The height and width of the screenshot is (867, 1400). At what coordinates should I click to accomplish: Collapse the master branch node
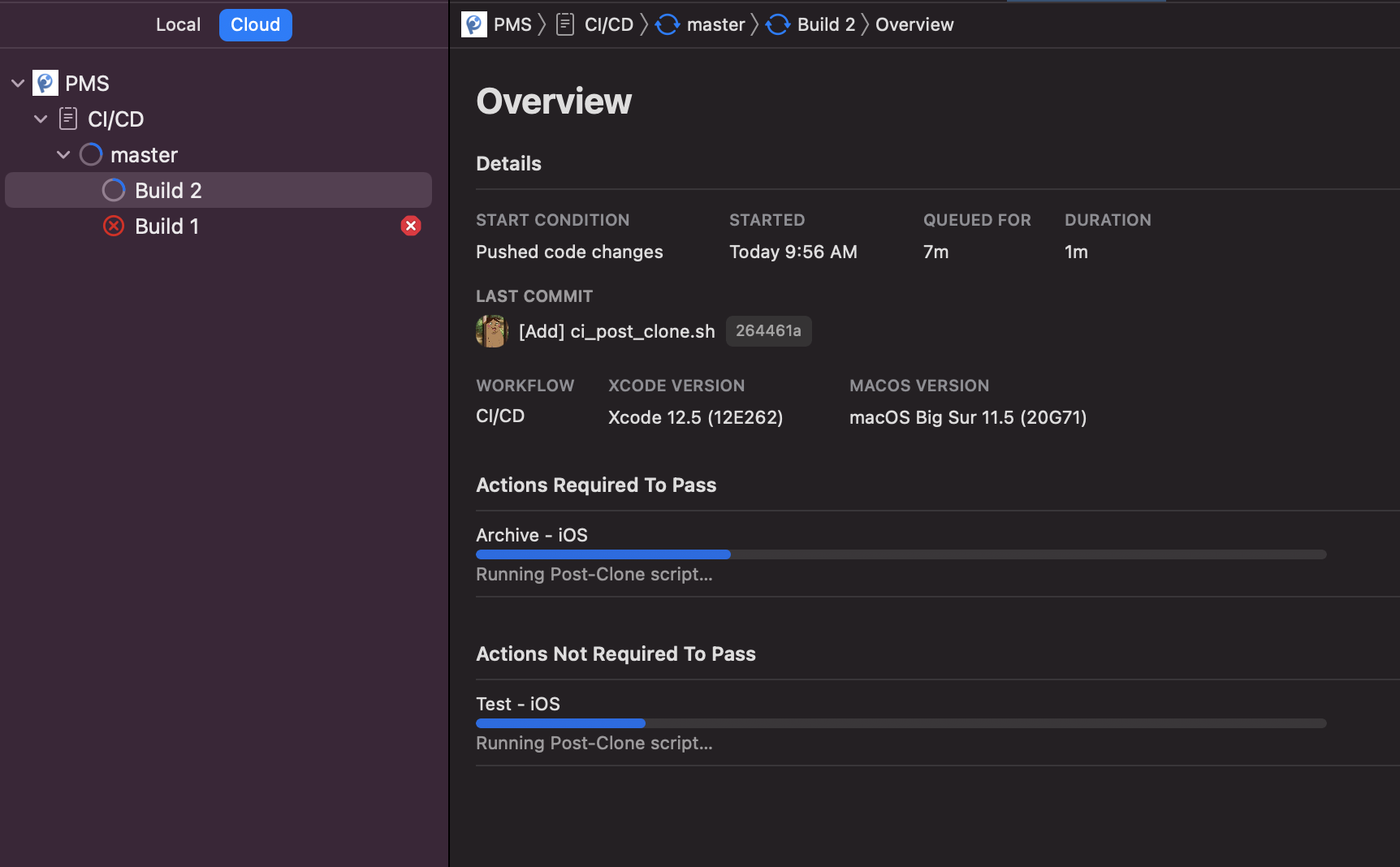click(x=63, y=155)
